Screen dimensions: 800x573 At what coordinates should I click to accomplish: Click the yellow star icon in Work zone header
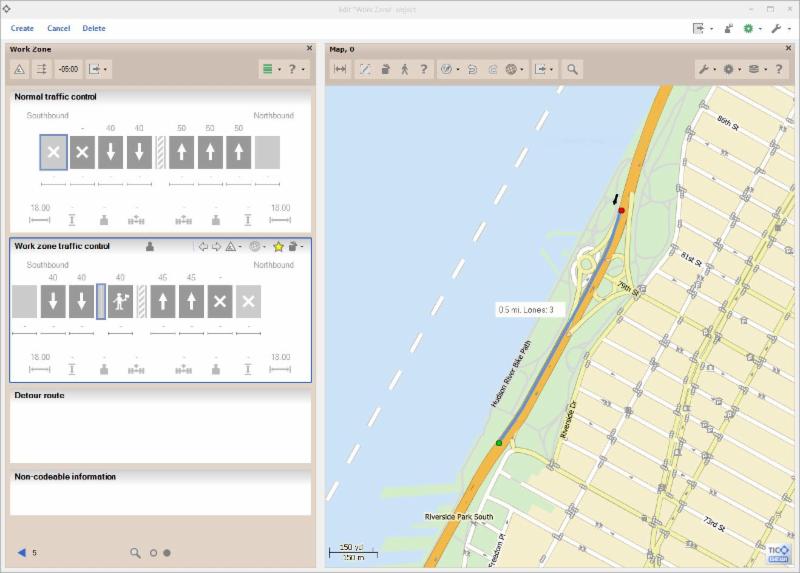[279, 246]
